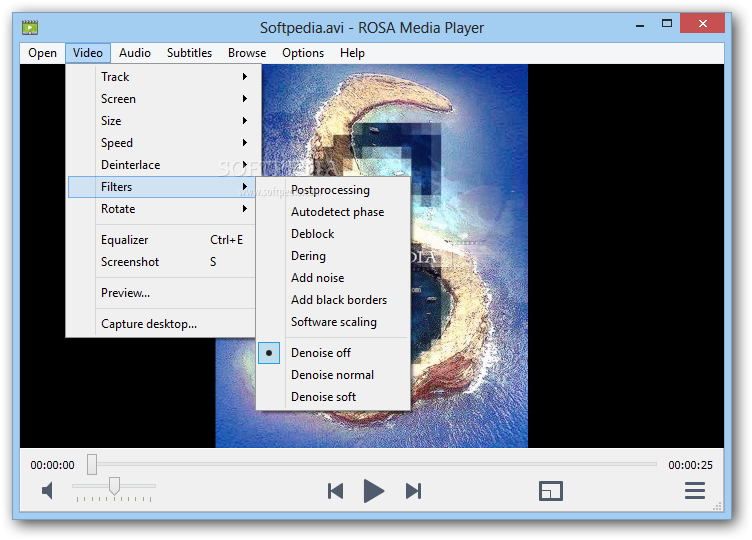Open the playlist hamburger icon
The height and width of the screenshot is (540, 752).
coord(694,491)
